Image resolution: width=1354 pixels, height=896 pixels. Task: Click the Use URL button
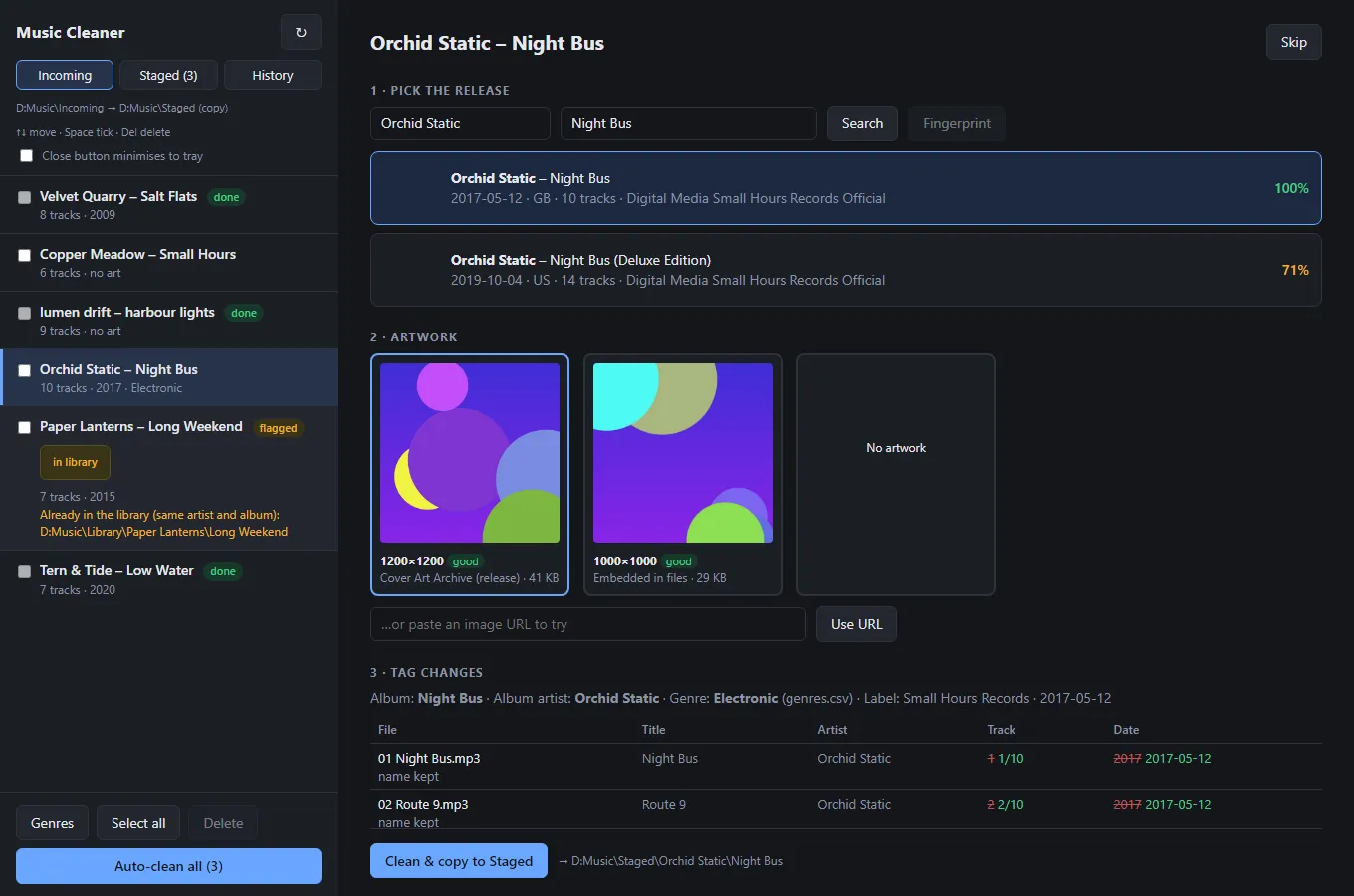pos(857,624)
